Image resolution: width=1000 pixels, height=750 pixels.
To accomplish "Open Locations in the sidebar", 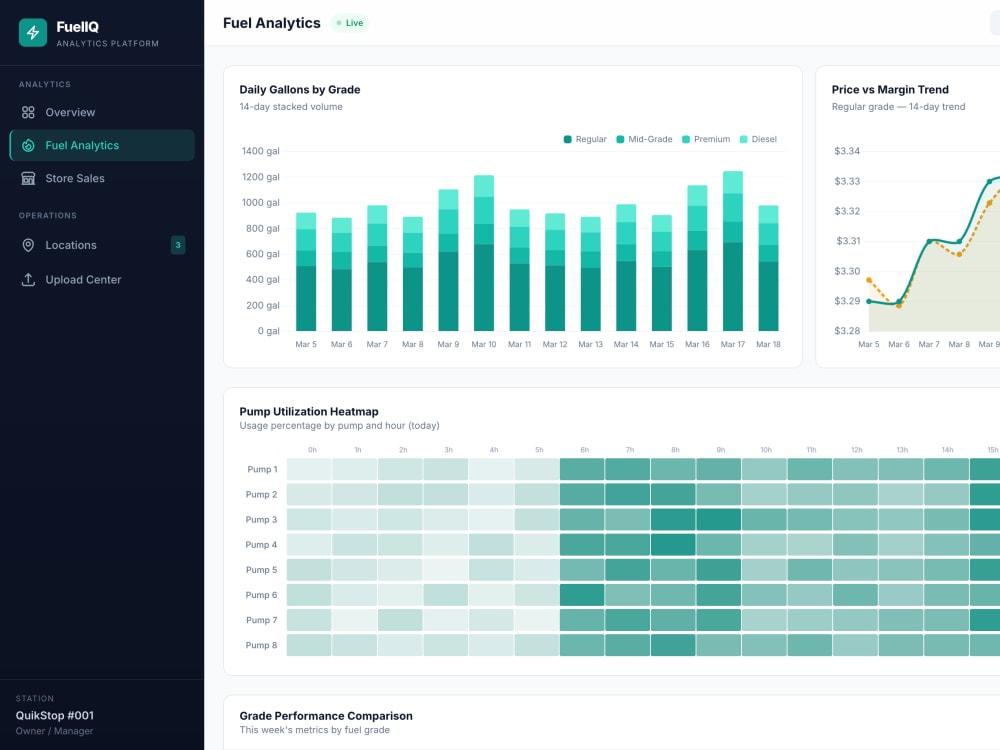I will click(x=102, y=246).
